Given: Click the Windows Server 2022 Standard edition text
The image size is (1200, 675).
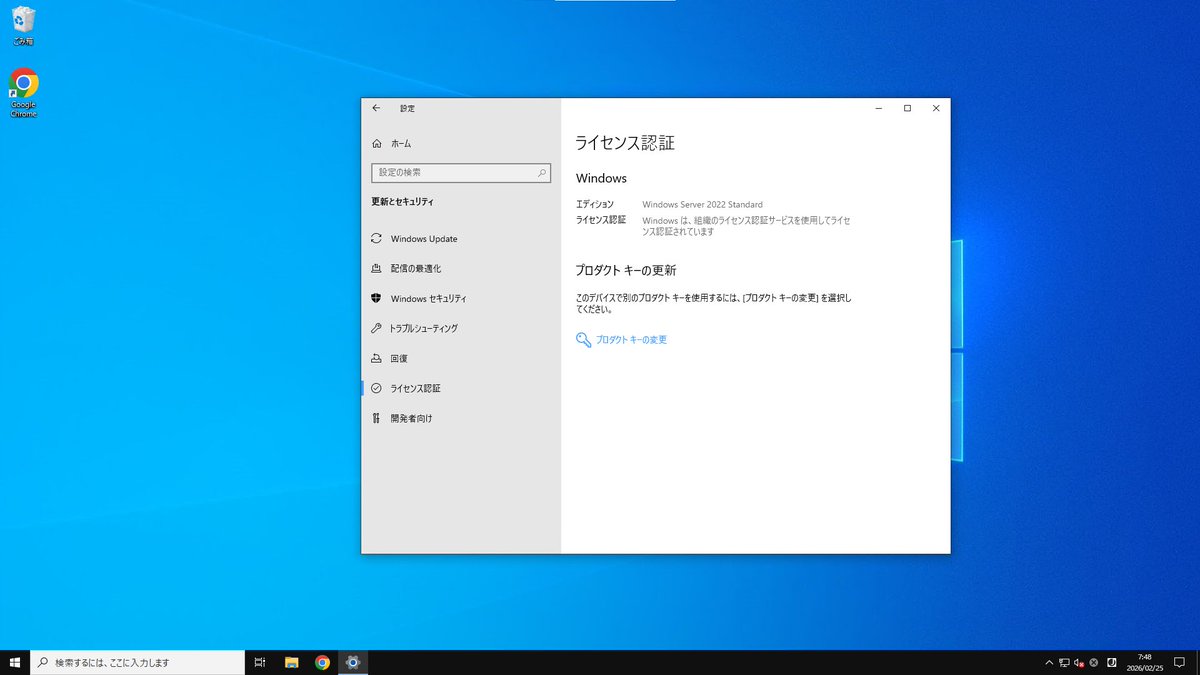Looking at the screenshot, I should [702, 205].
